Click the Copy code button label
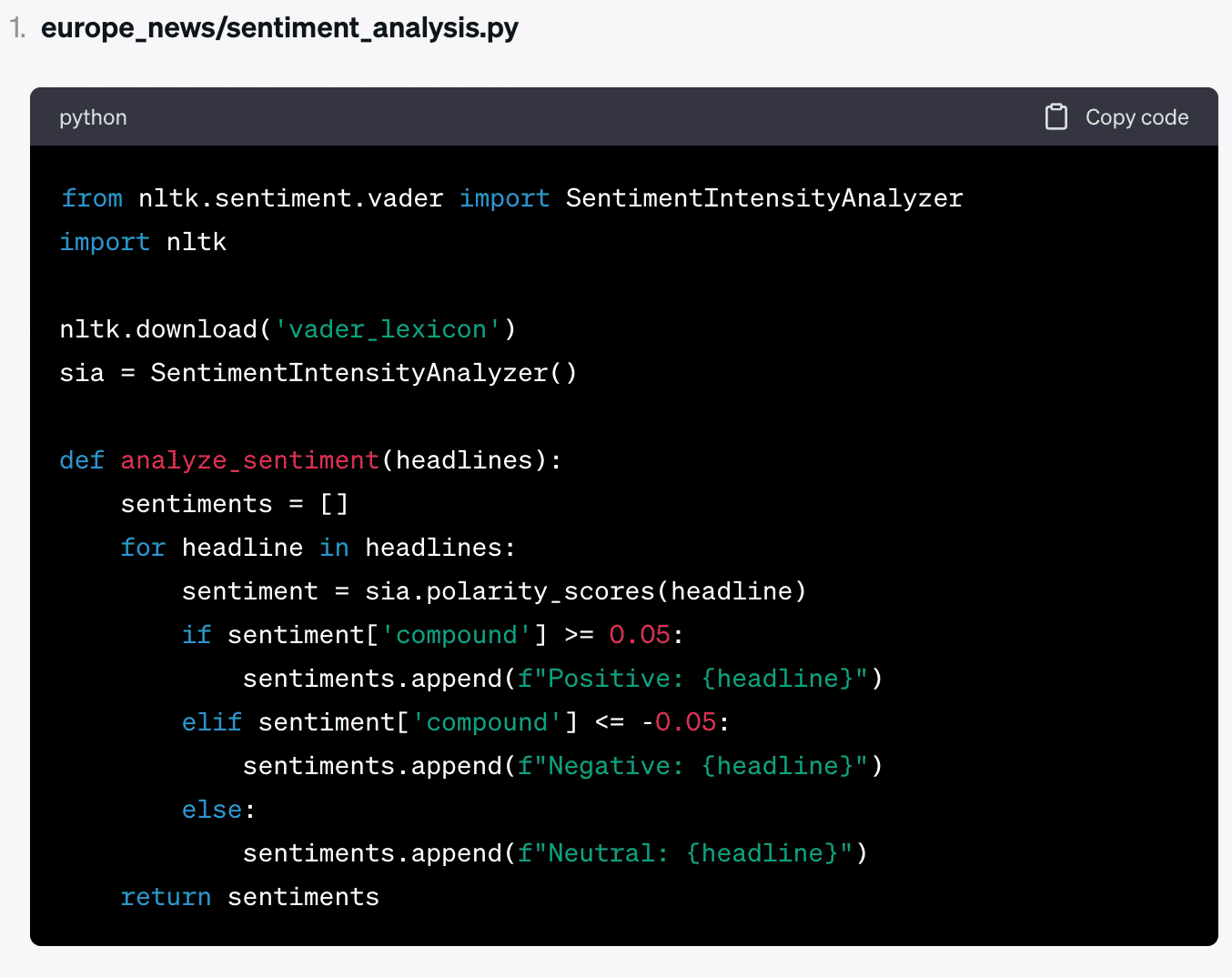1232x977 pixels. (x=1136, y=117)
